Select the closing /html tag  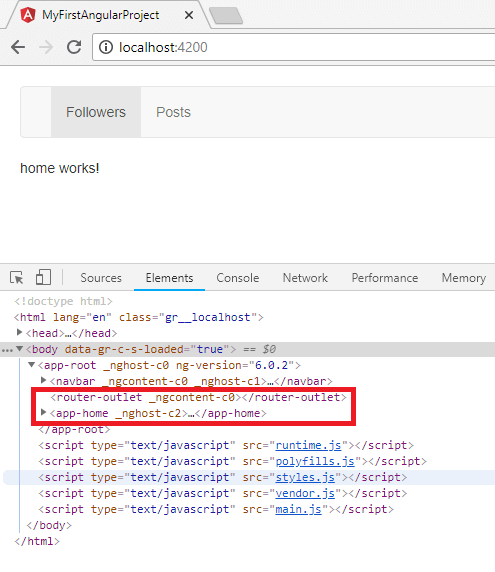point(37,542)
